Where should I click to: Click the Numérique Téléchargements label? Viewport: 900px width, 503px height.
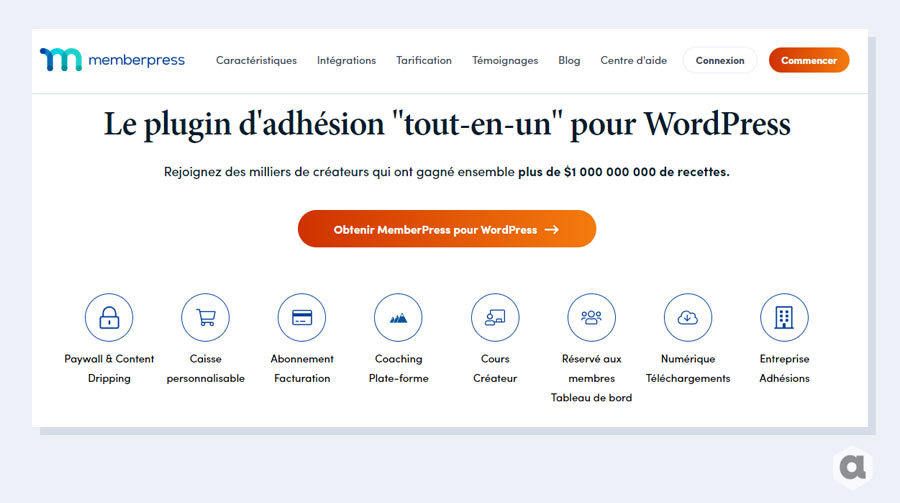click(688, 369)
